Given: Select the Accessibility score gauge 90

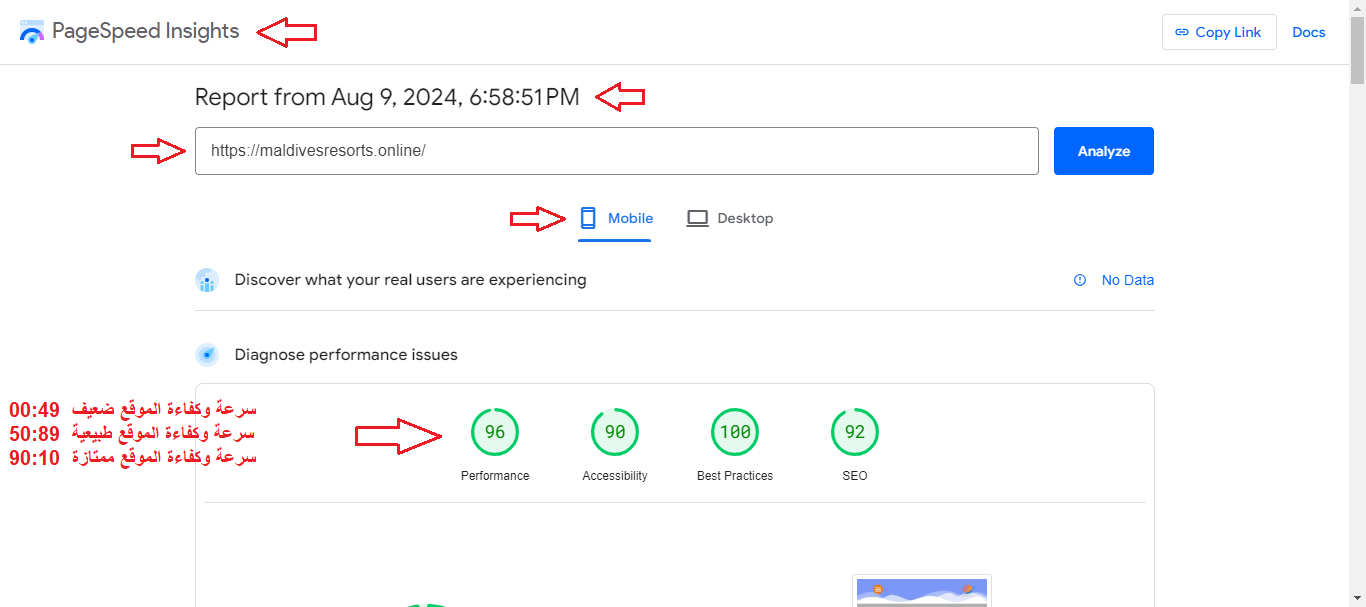Looking at the screenshot, I should click(x=615, y=432).
